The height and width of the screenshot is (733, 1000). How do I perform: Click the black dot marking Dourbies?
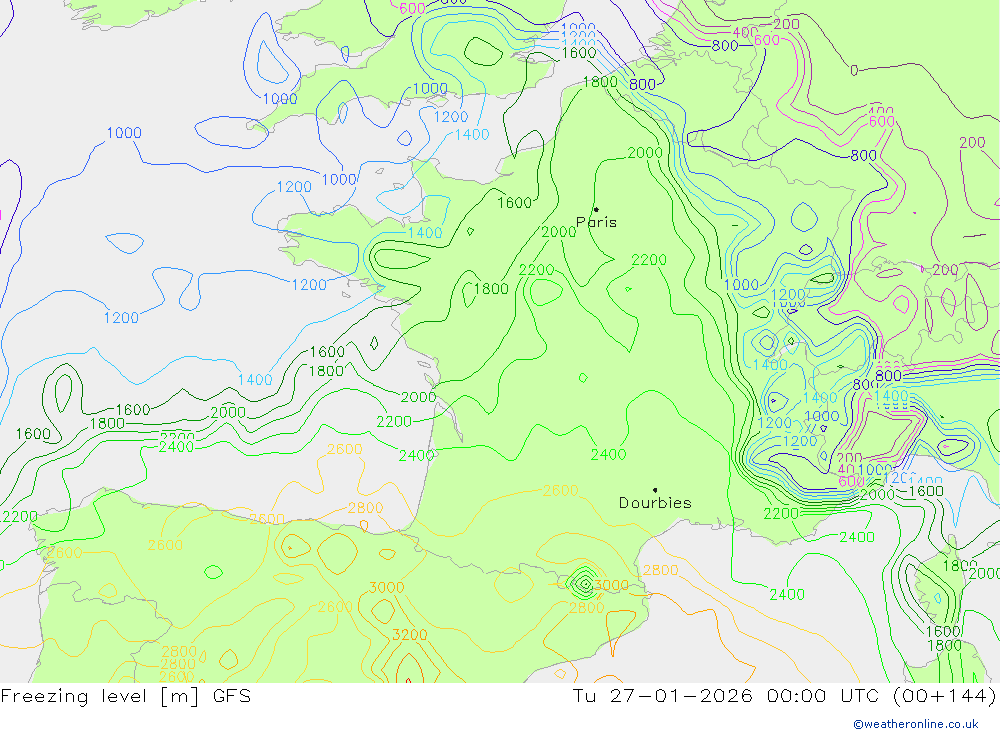coord(655,490)
